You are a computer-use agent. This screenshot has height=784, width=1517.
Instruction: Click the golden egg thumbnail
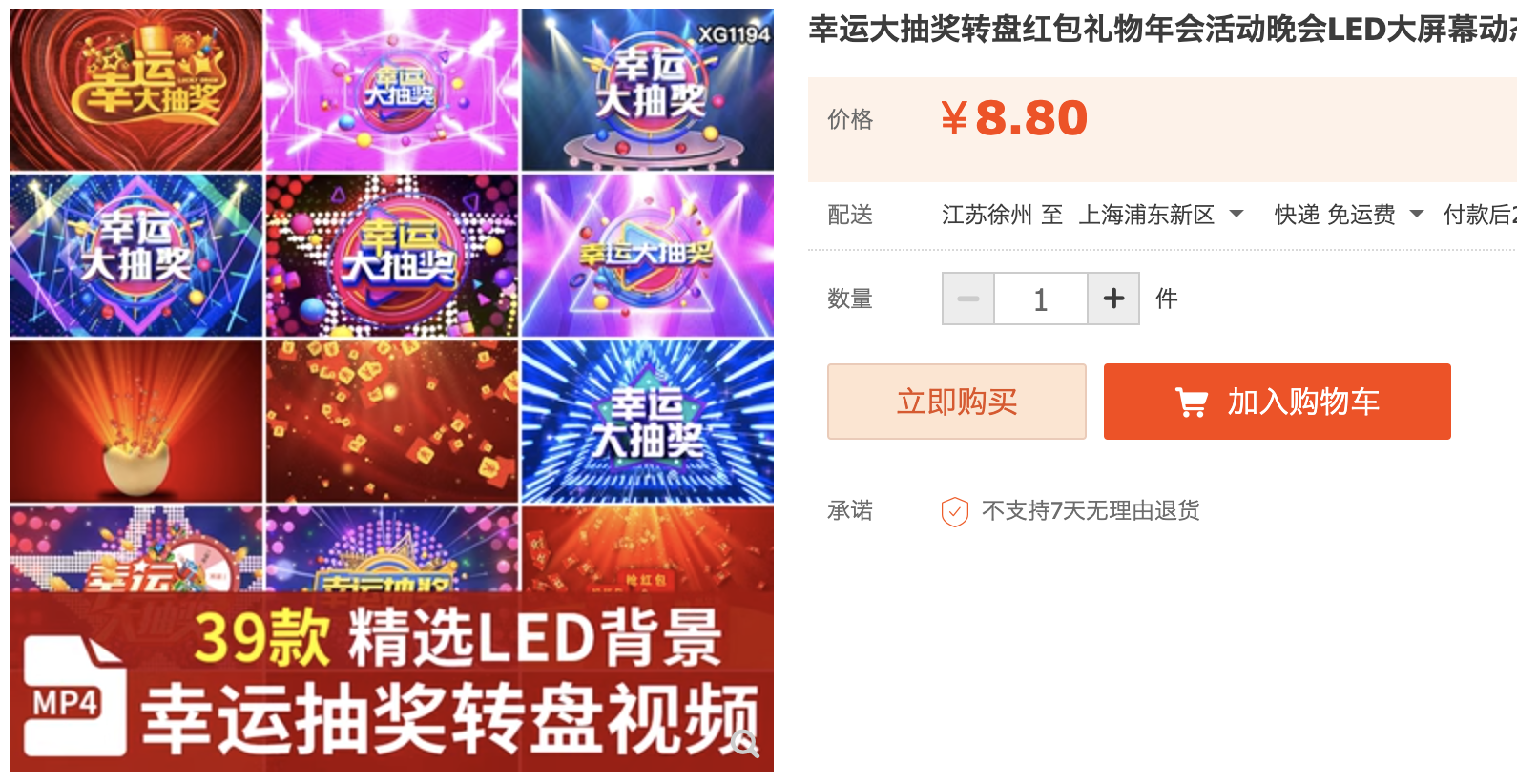[x=136, y=422]
